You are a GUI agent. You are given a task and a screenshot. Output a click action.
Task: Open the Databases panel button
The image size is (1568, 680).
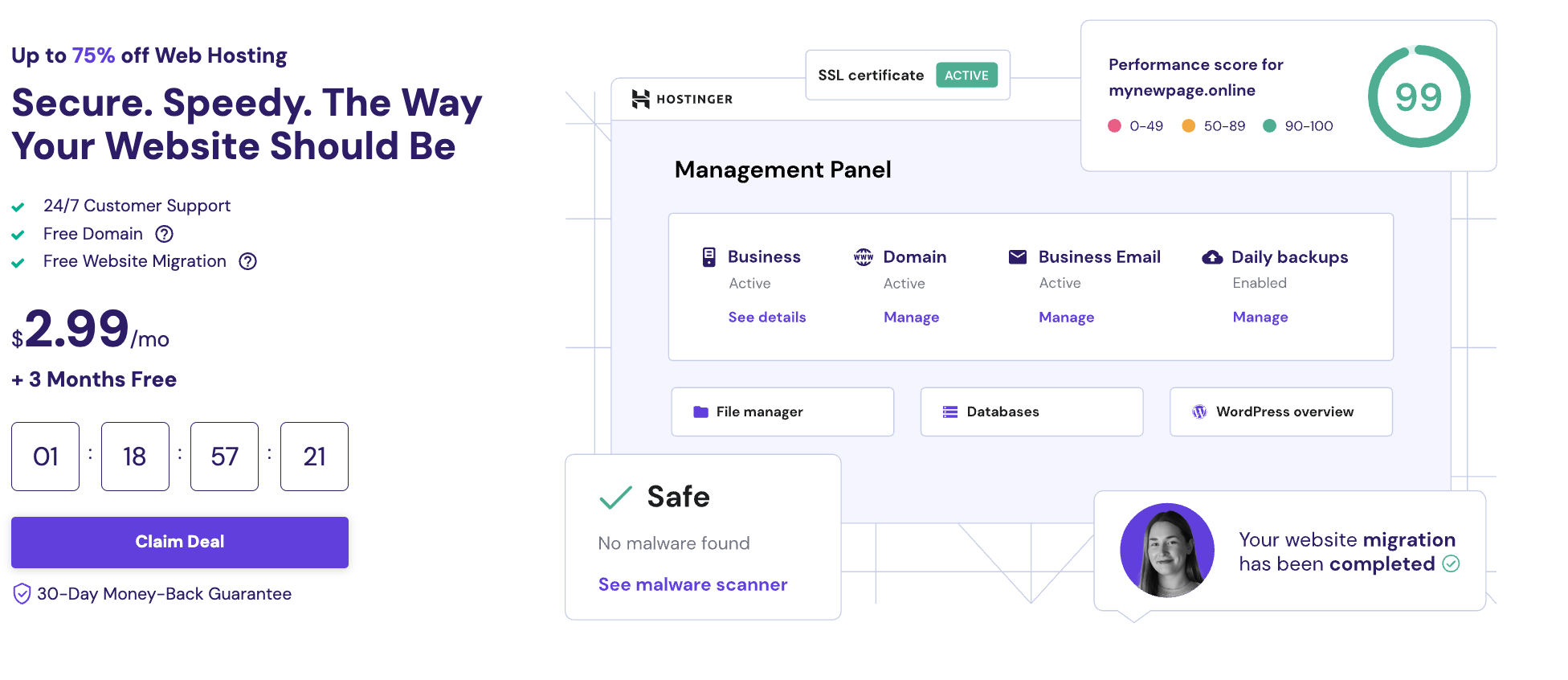(x=1031, y=412)
